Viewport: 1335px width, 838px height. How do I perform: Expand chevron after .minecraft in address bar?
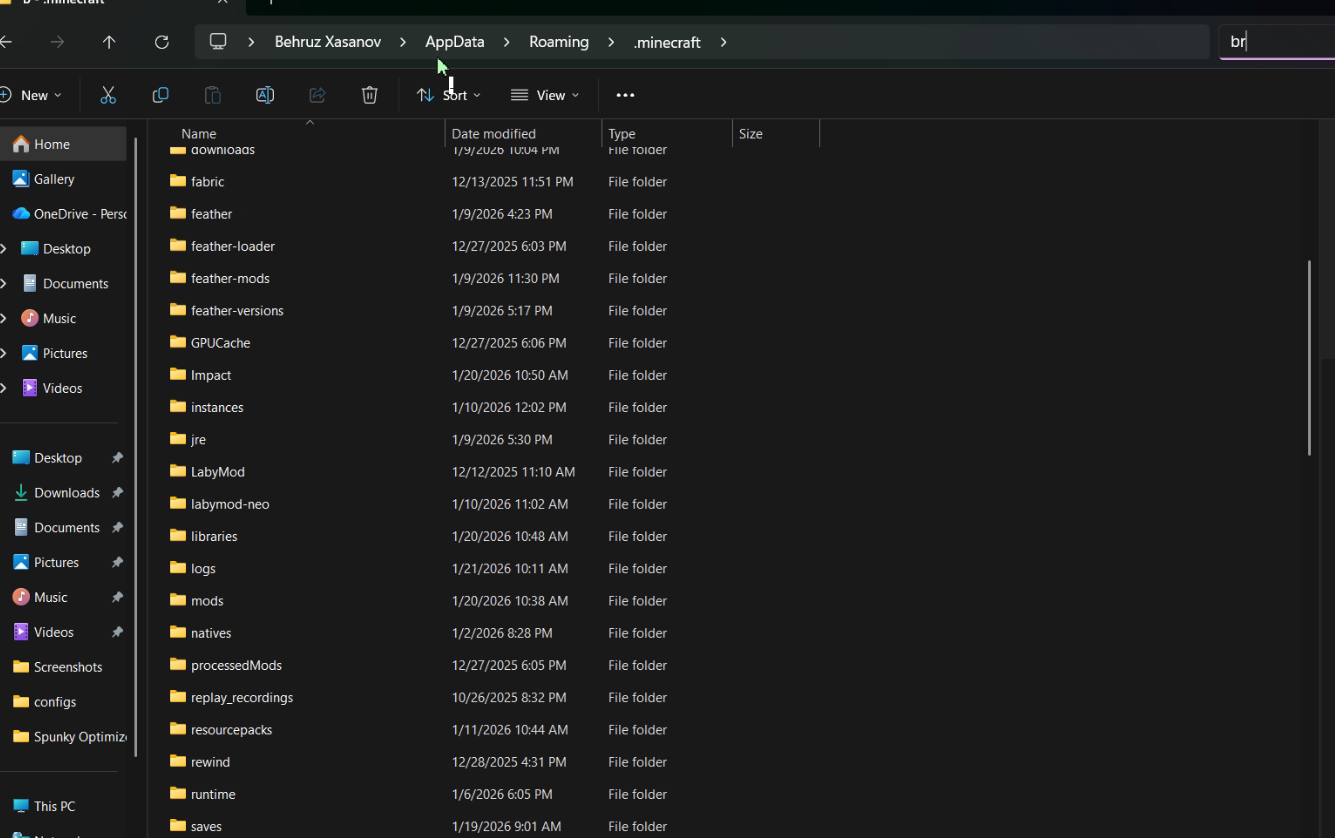[x=723, y=42]
